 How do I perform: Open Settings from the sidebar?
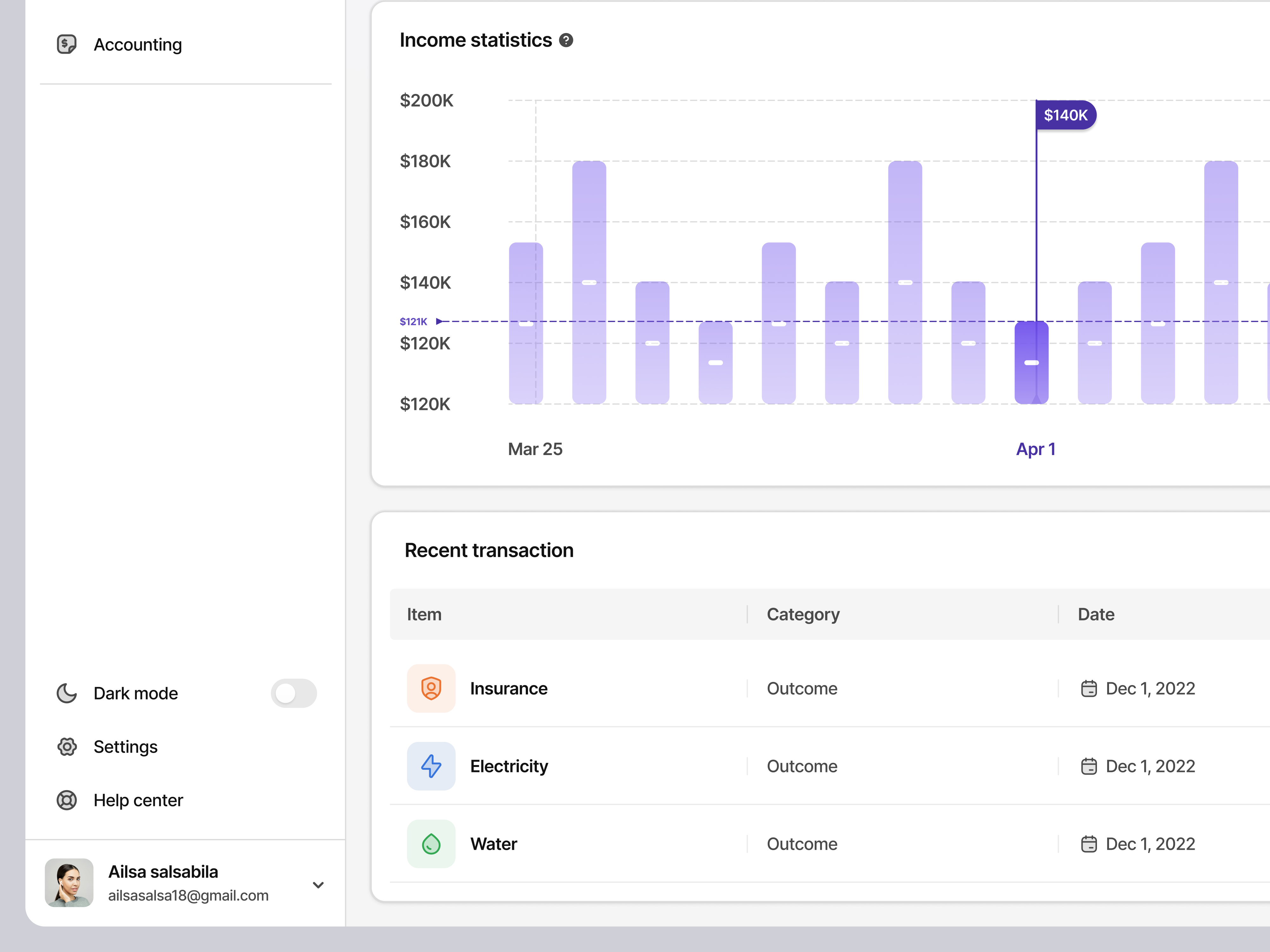125,747
